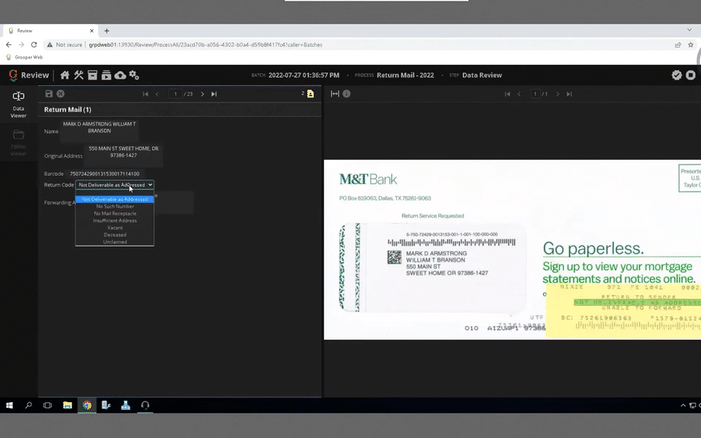Select 'No Such Number' return code option

pos(115,206)
